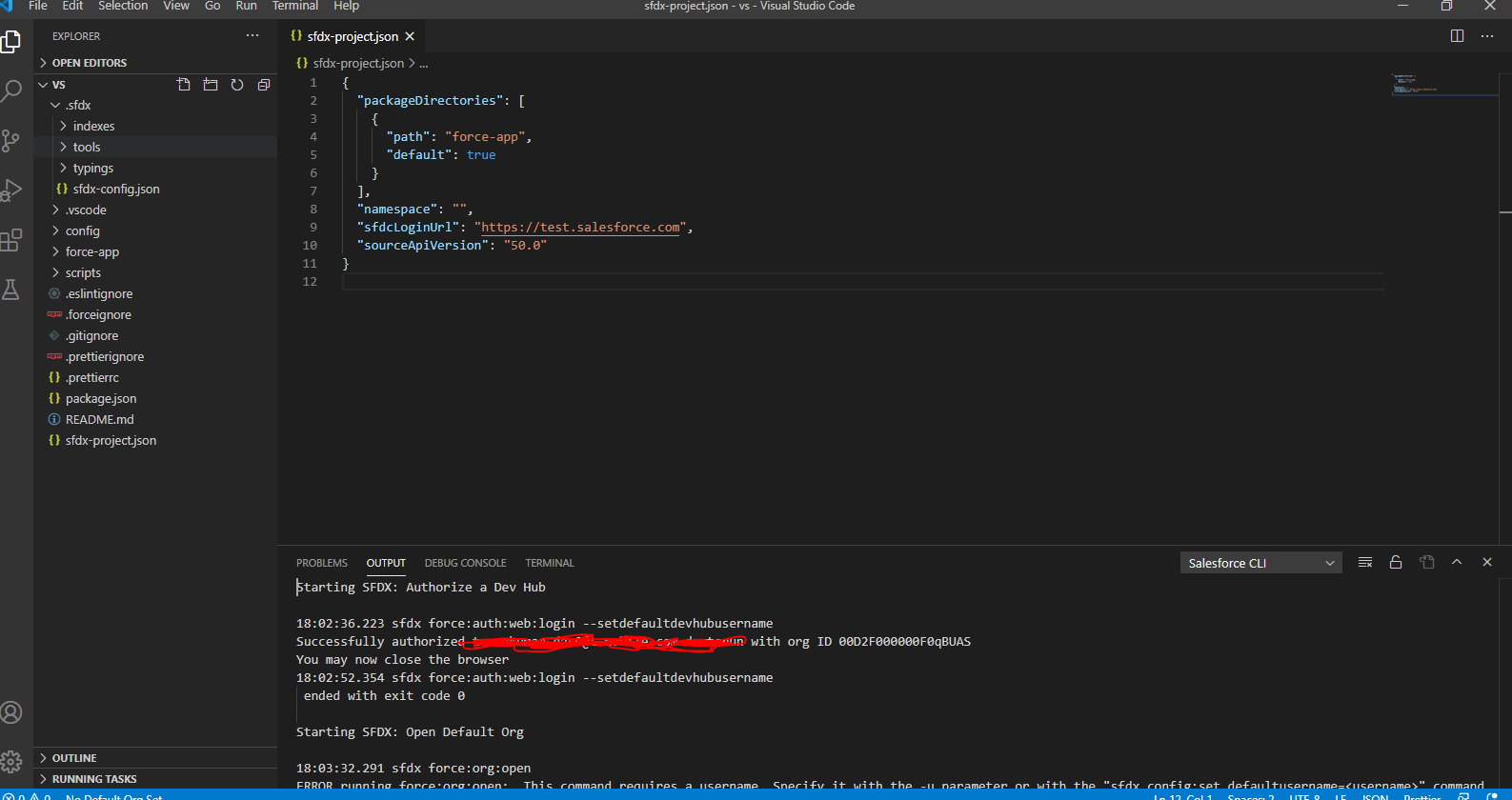Open the Source Control view
Image resolution: width=1512 pixels, height=800 pixels.
11,141
